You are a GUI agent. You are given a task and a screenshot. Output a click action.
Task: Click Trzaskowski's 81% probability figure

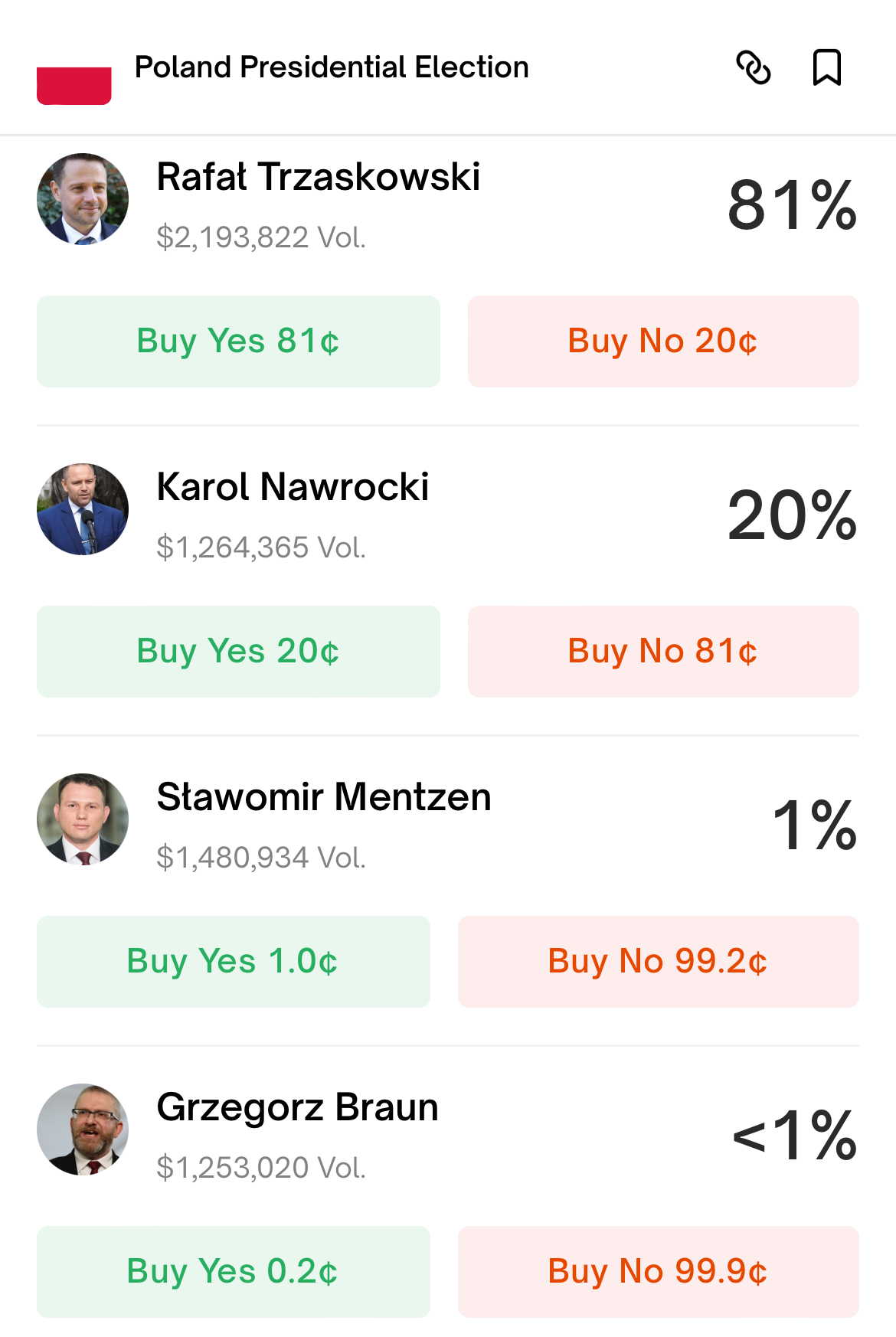(792, 205)
